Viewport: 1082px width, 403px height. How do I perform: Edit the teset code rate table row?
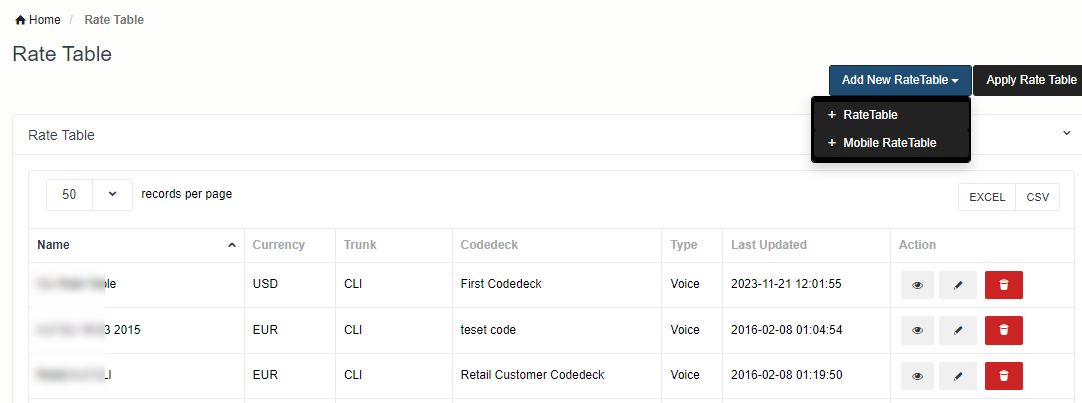point(957,330)
